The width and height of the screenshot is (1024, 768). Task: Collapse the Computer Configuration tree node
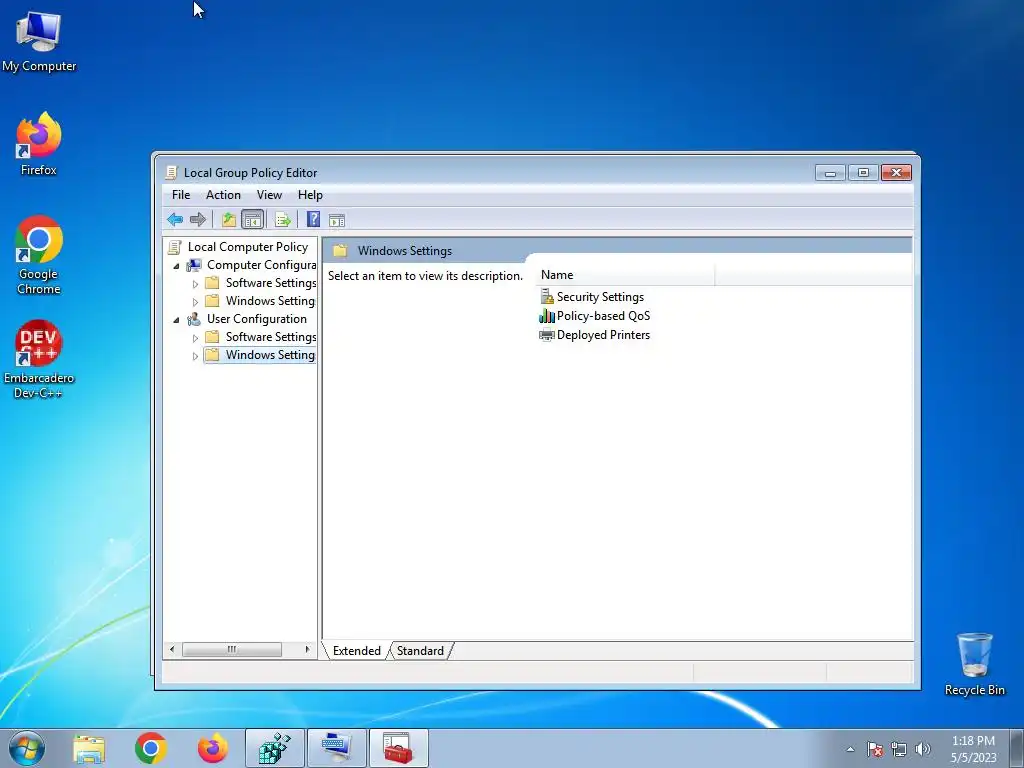[x=176, y=265]
